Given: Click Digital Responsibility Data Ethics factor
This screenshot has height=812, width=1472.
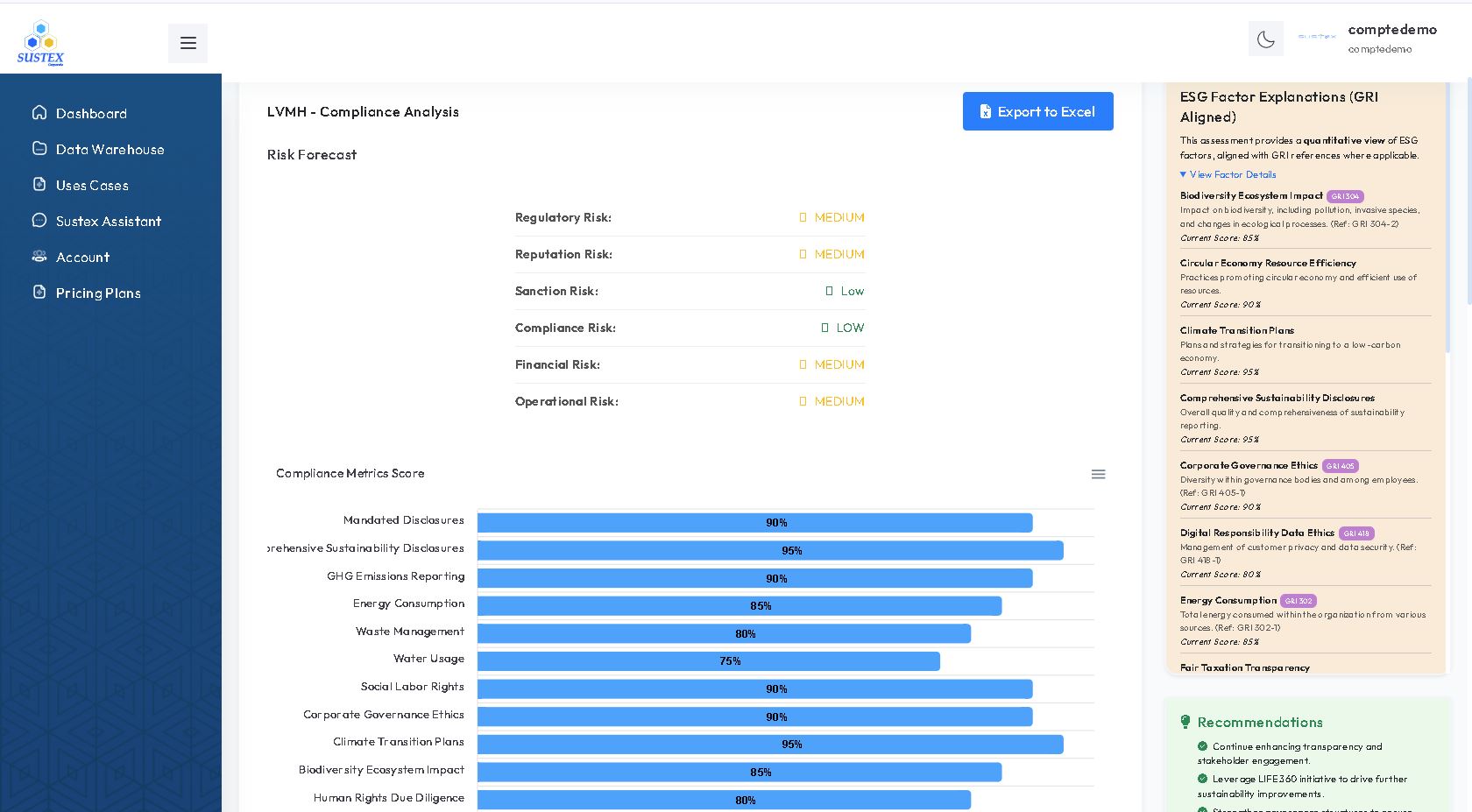Looking at the screenshot, I should point(1256,533).
